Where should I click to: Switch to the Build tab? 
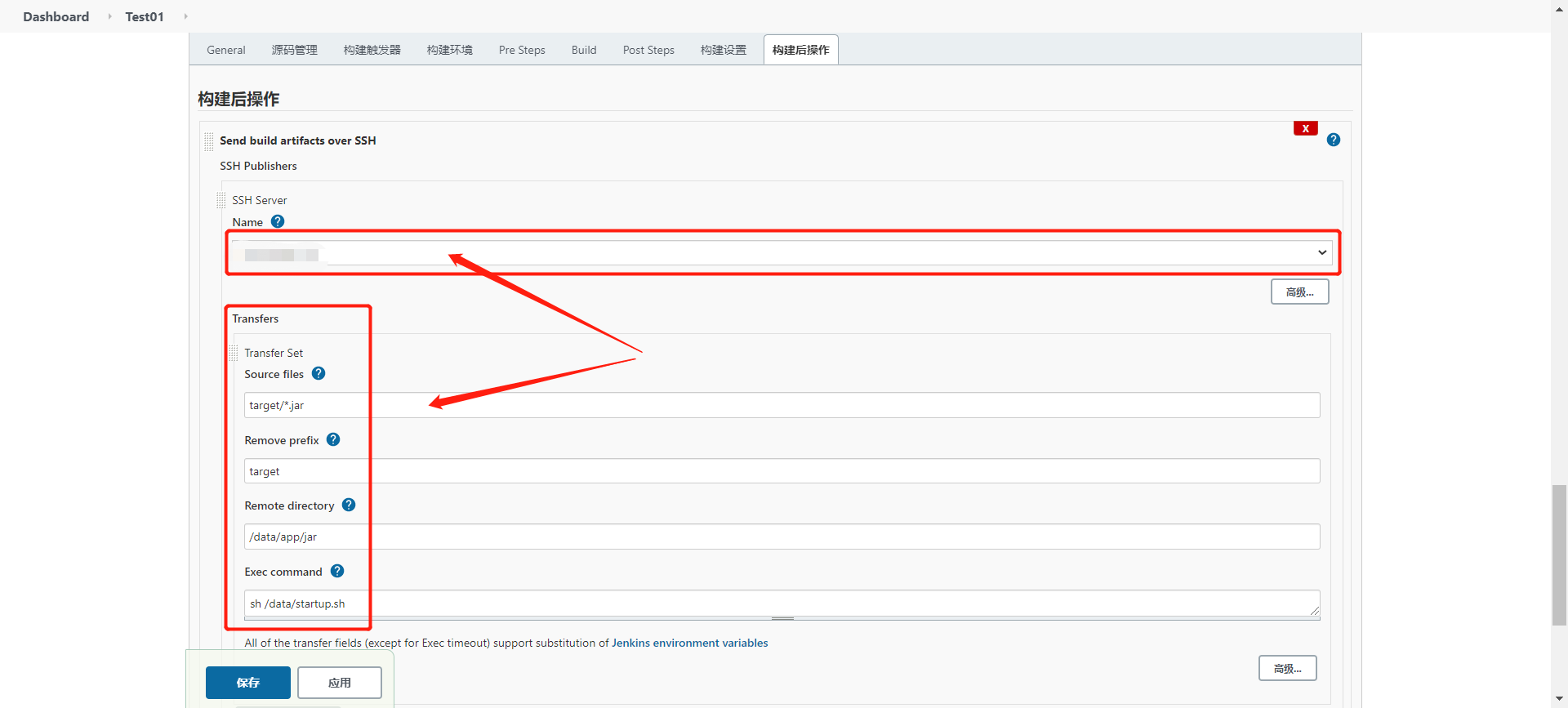pos(584,50)
